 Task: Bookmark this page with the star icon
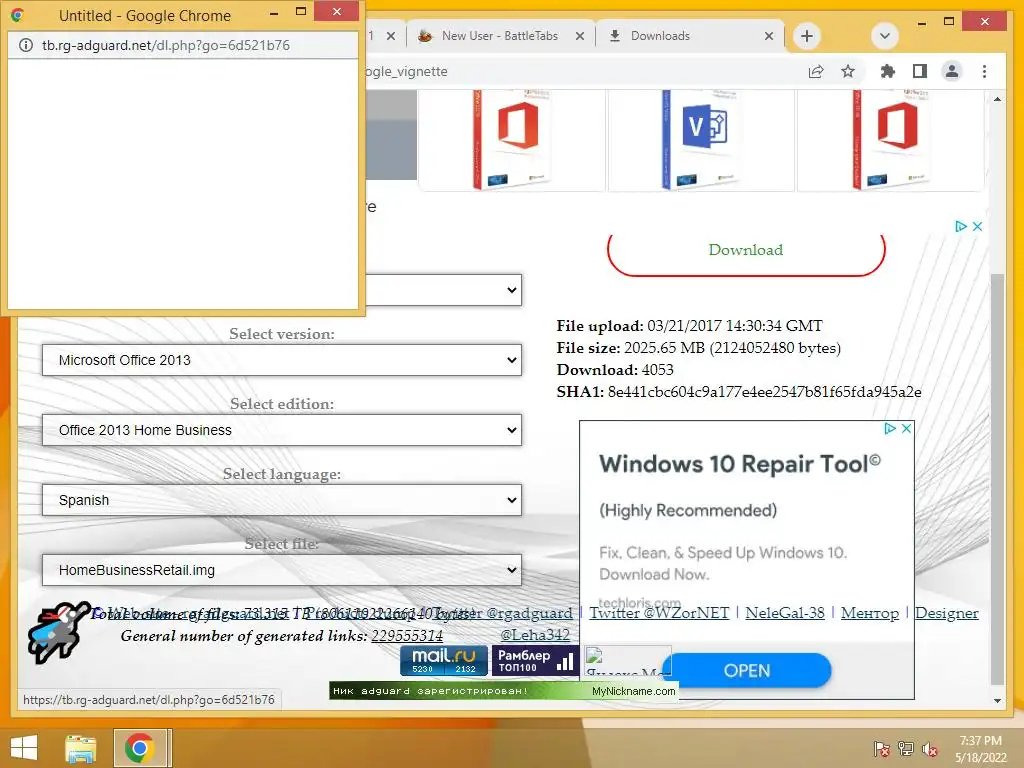click(x=848, y=71)
